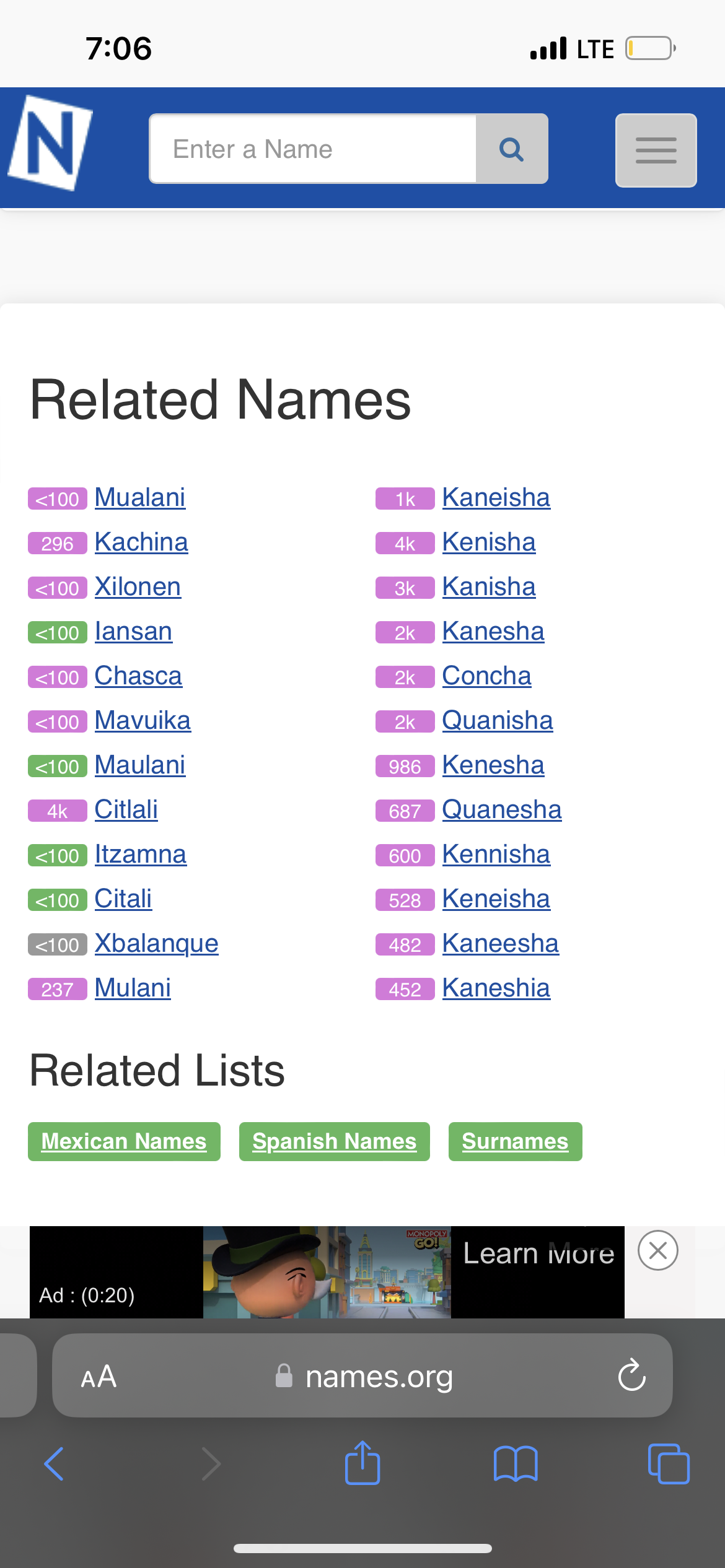Viewport: 725px width, 1568px height.
Task: Tap the magnifying glass search icon
Action: pos(511,148)
